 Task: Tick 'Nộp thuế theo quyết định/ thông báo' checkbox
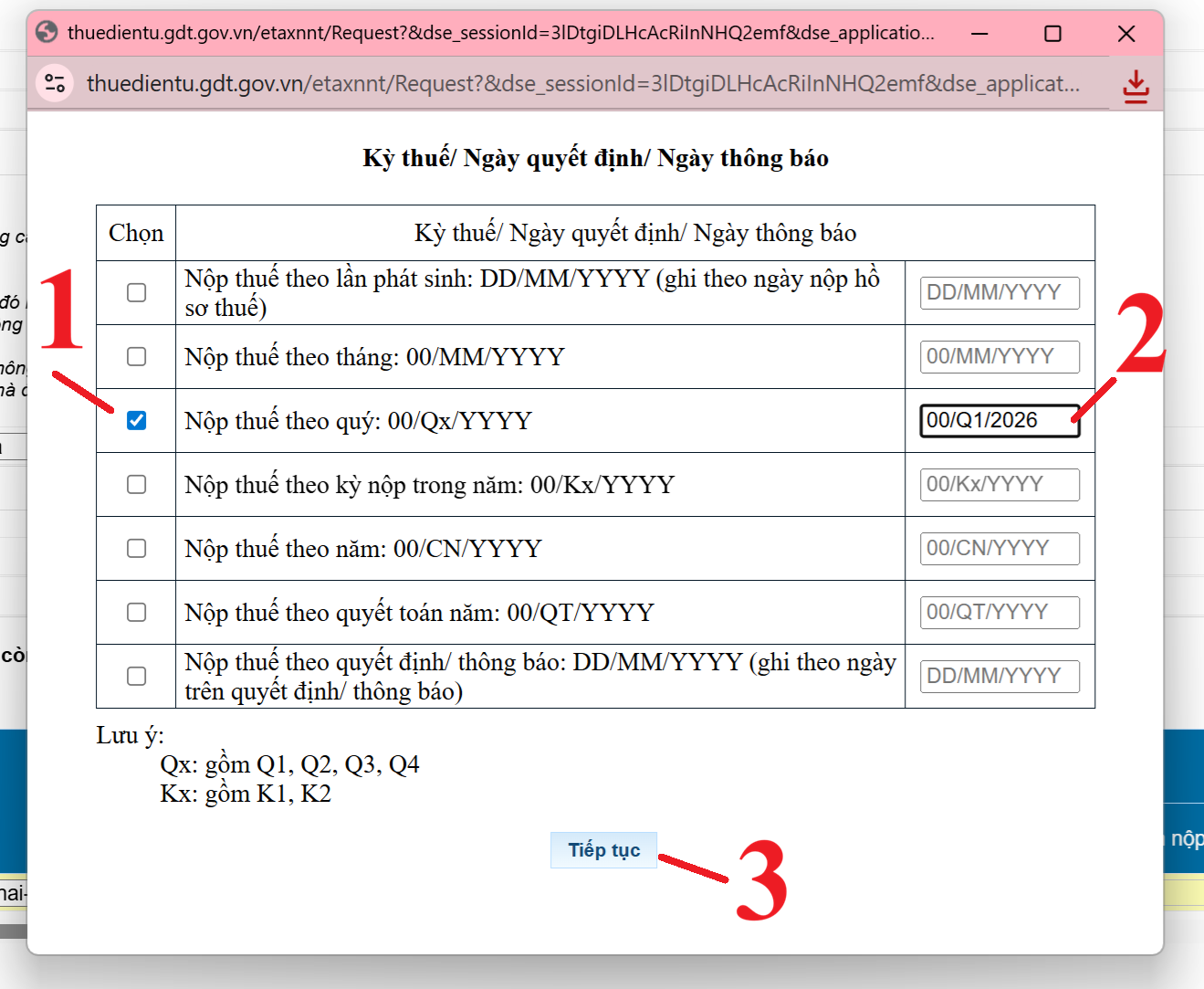[137, 676]
